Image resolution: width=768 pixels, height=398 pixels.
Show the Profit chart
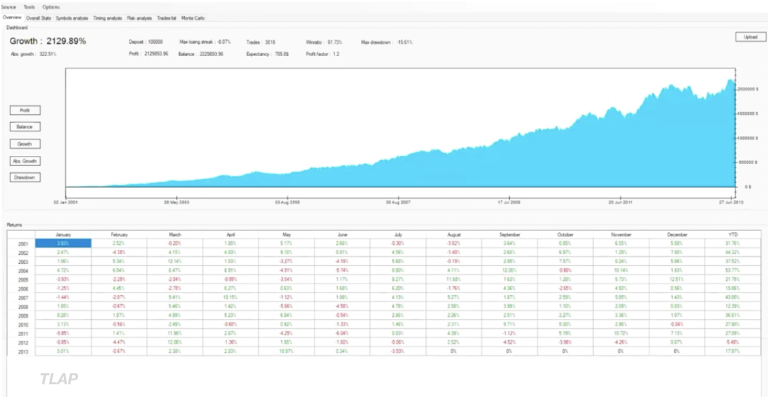(25, 110)
